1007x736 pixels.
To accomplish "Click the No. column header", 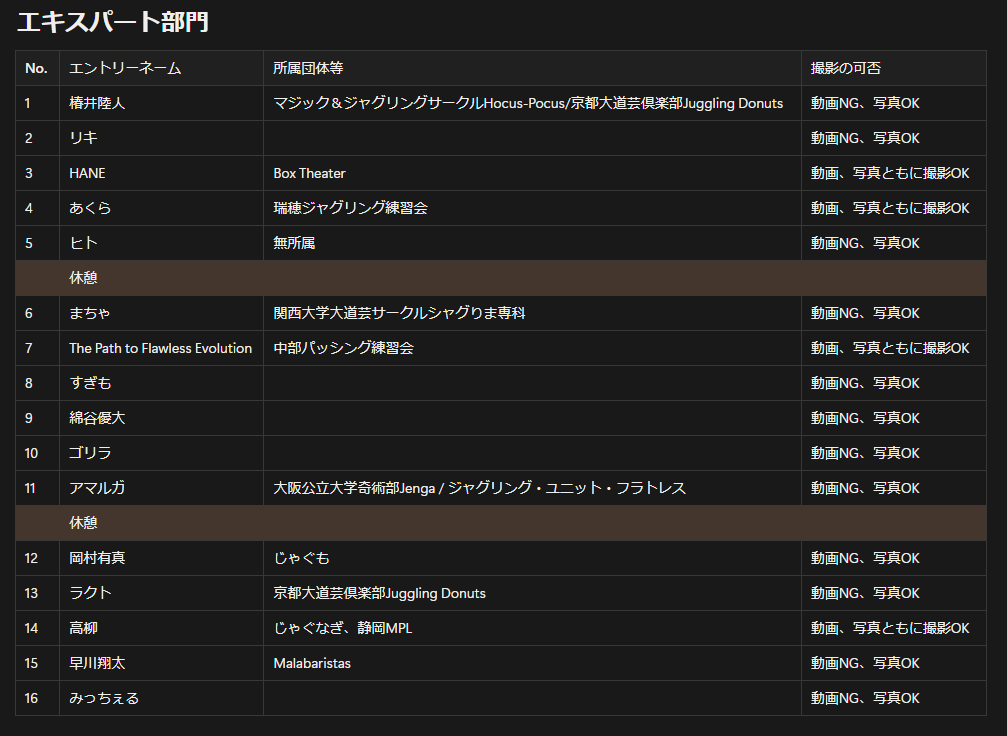I will pyautogui.click(x=36, y=68).
